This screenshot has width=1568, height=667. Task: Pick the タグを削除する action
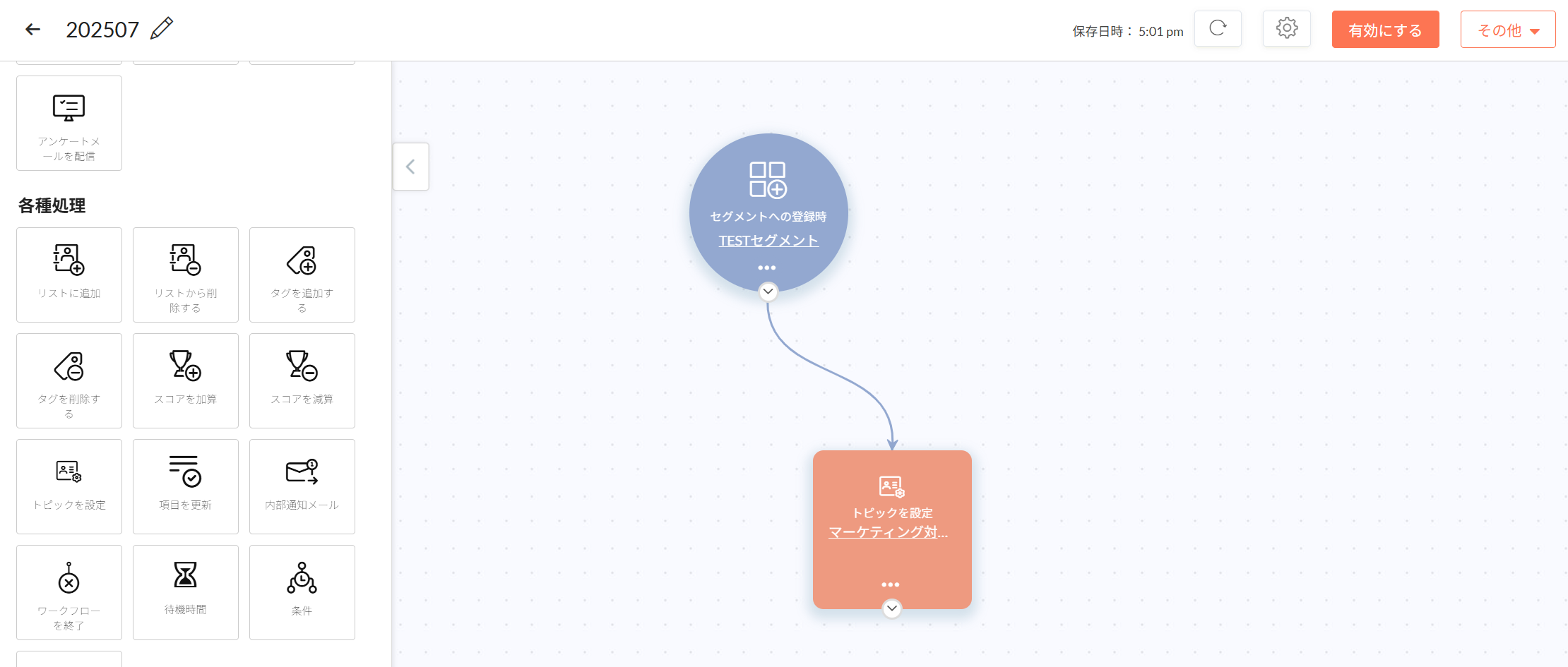pos(69,380)
